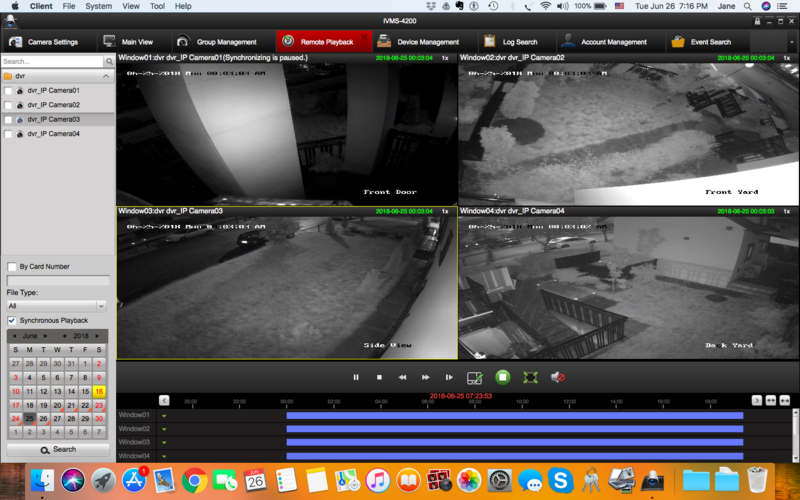Select June 26 in the calendar
The height and width of the screenshot is (500, 800).
43,419
